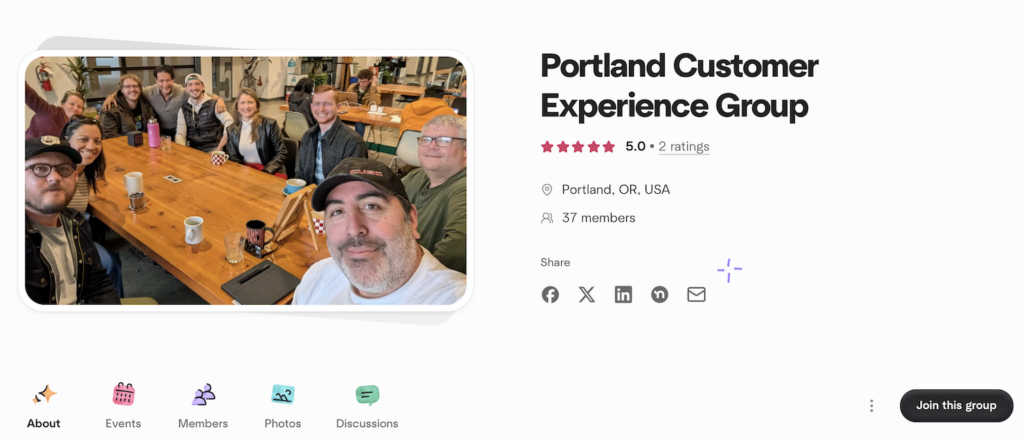Share the group on Facebook
The image size is (1024, 439).
[x=550, y=295]
